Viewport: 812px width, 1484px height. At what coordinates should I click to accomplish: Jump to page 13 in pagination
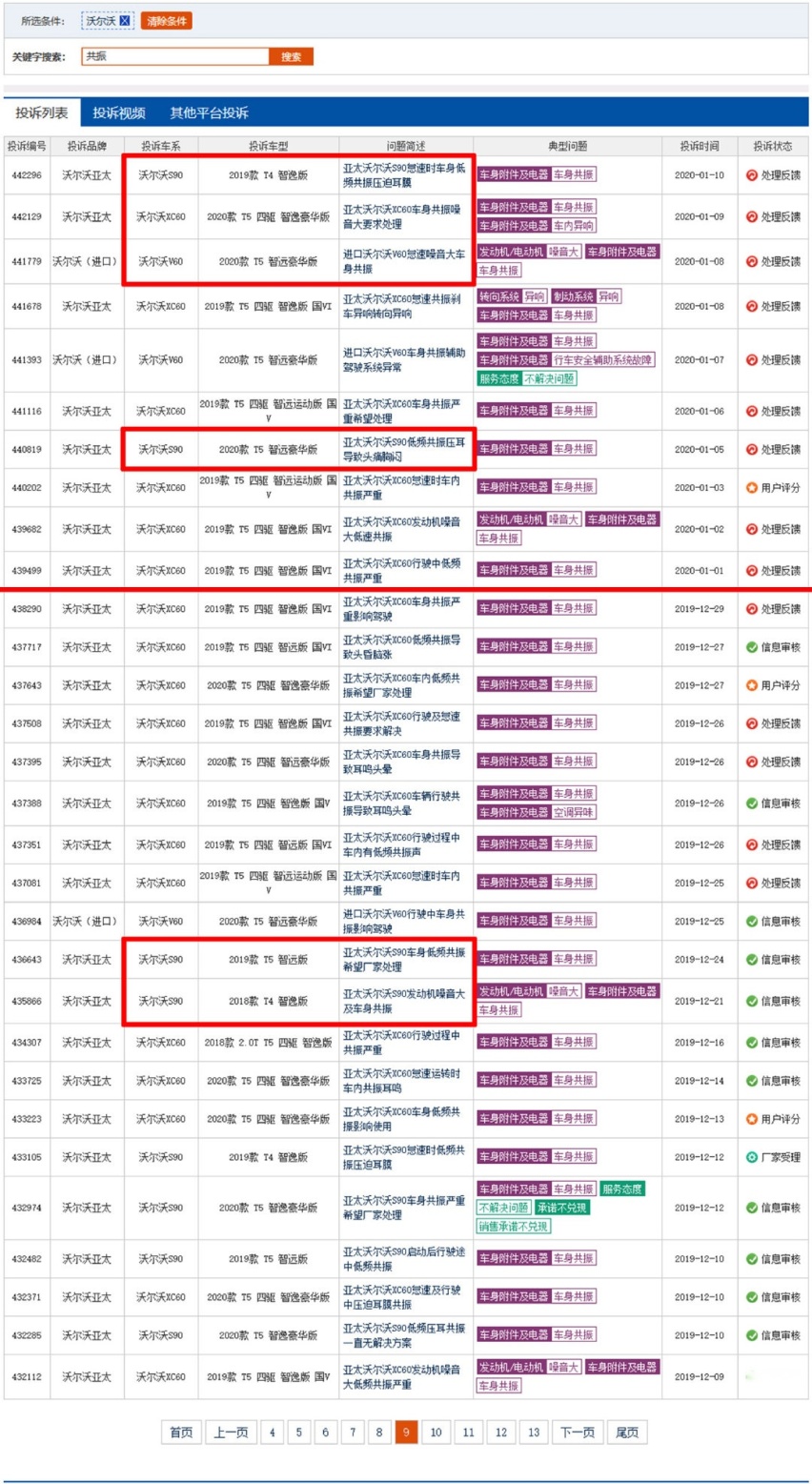[534, 1432]
